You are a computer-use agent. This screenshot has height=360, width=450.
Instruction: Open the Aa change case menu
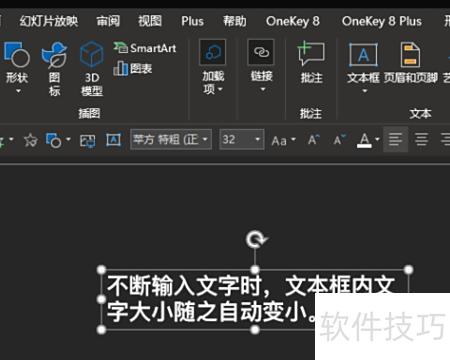(x=283, y=140)
